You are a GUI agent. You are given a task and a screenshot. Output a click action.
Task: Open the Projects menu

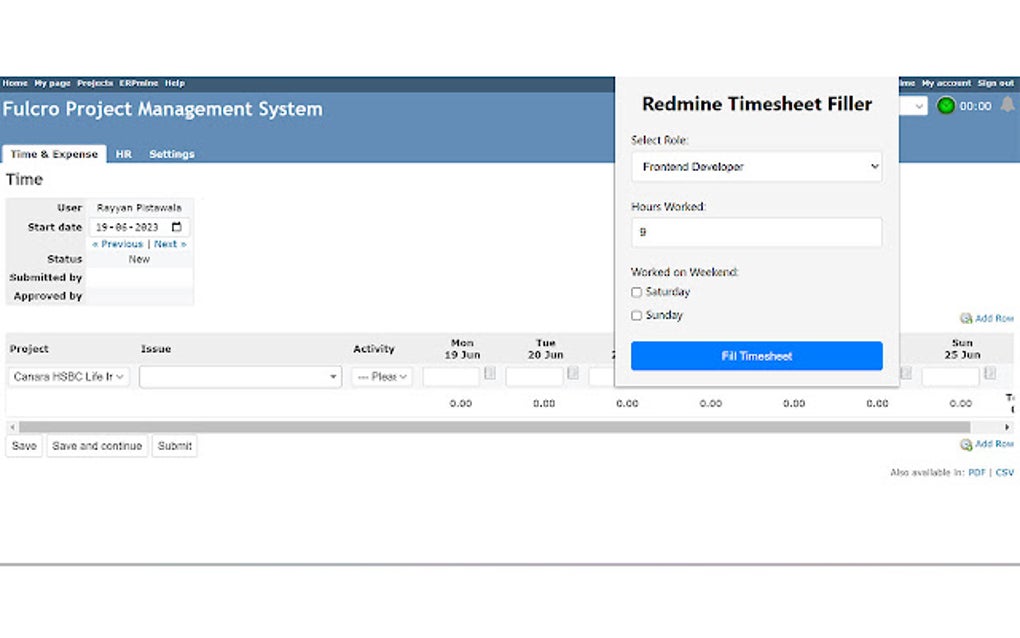(95, 83)
